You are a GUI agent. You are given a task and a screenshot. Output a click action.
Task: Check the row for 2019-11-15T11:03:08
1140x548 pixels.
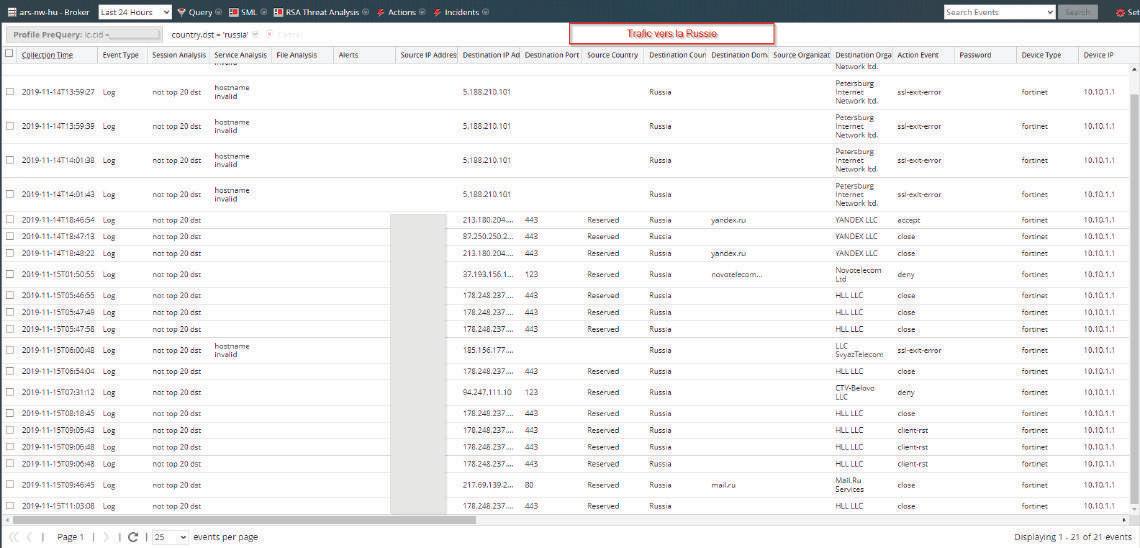pos(9,506)
